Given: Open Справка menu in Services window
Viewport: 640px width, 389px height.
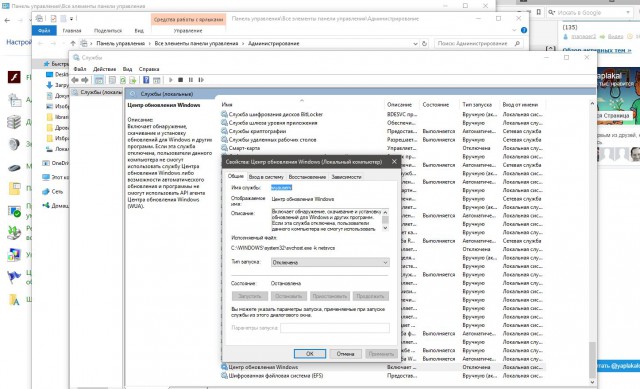Looking at the screenshot, I should click(149, 69).
